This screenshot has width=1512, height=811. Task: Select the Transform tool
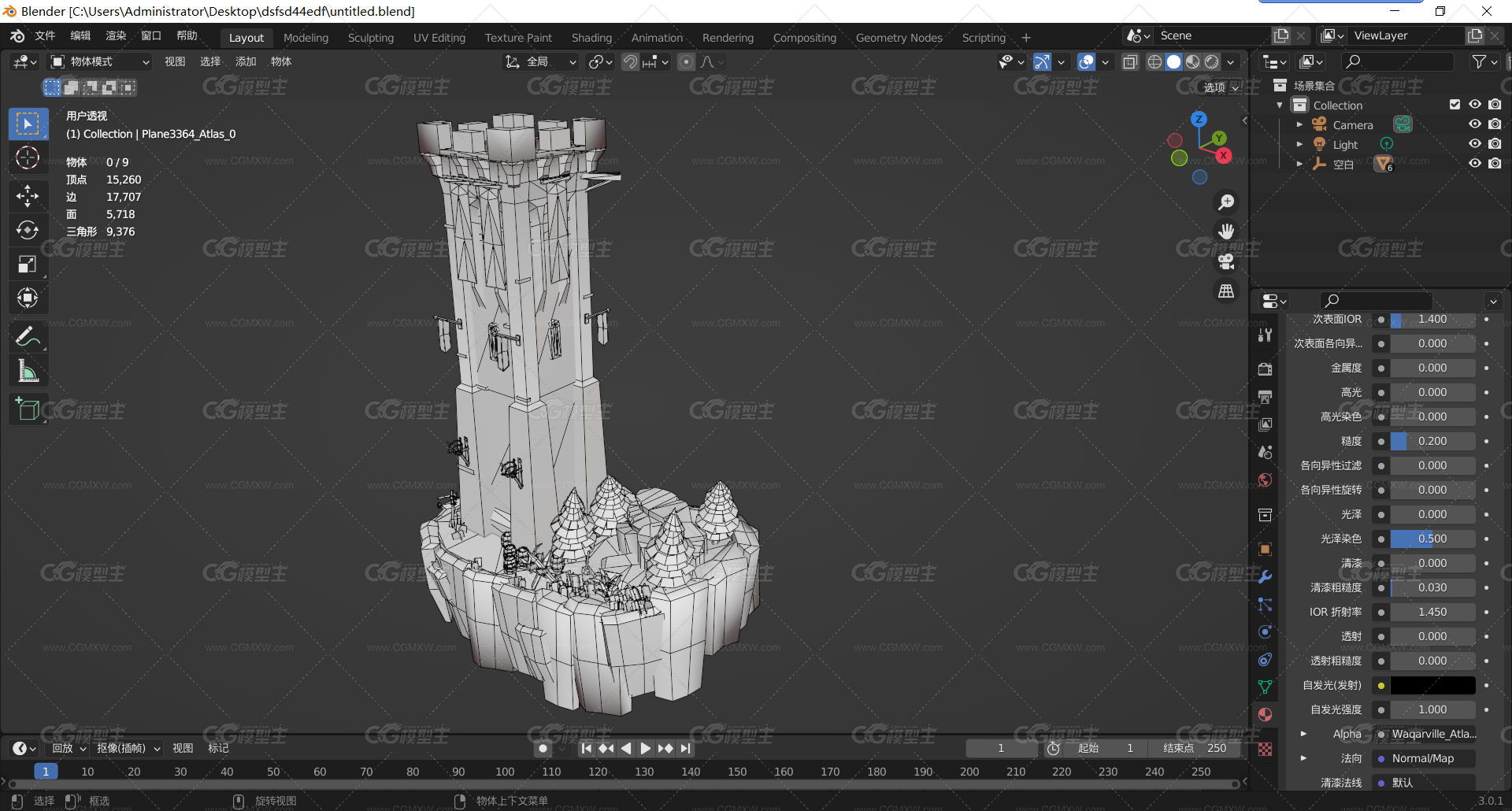click(28, 298)
